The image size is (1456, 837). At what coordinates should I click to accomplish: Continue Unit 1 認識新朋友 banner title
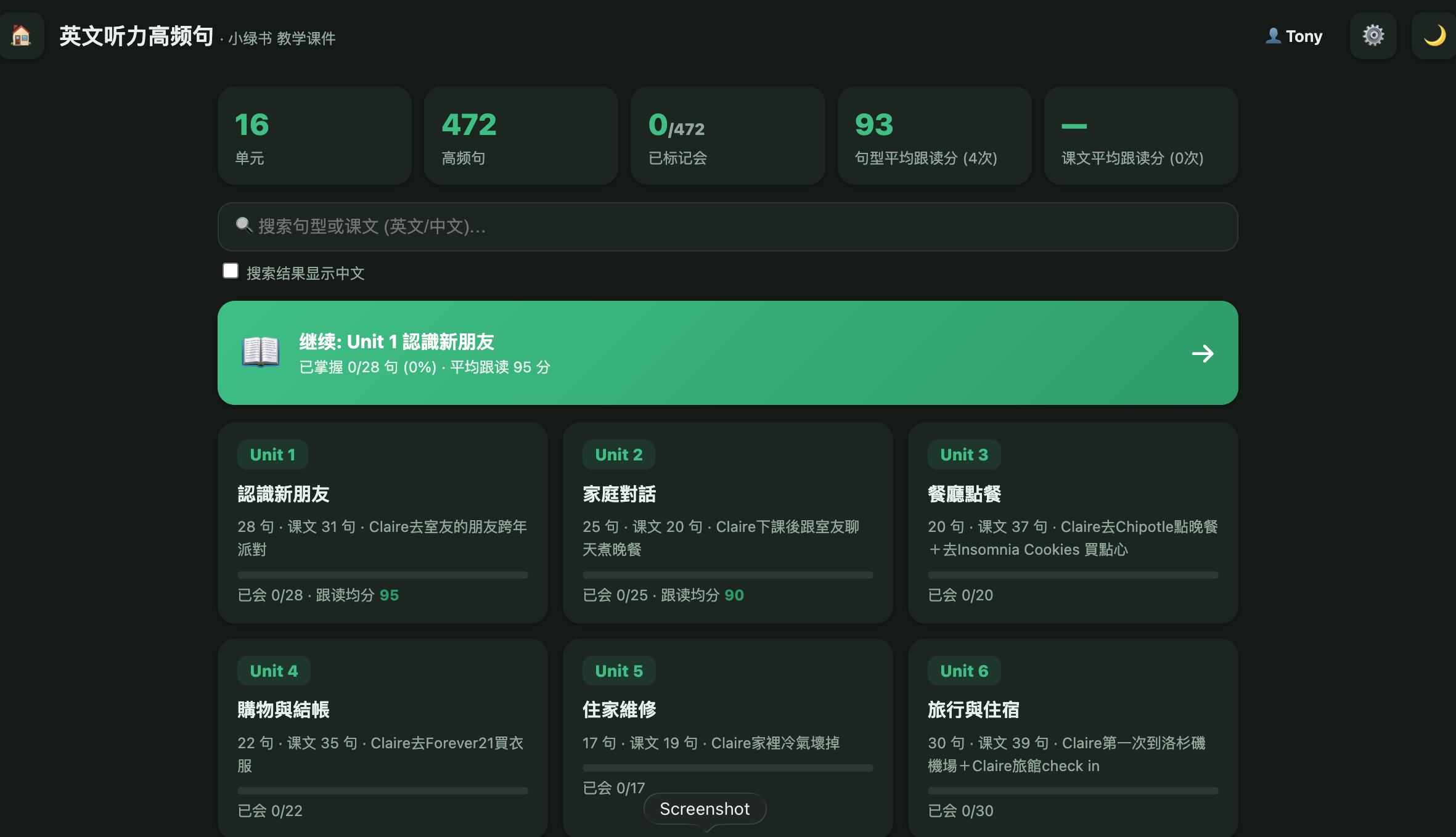[397, 341]
